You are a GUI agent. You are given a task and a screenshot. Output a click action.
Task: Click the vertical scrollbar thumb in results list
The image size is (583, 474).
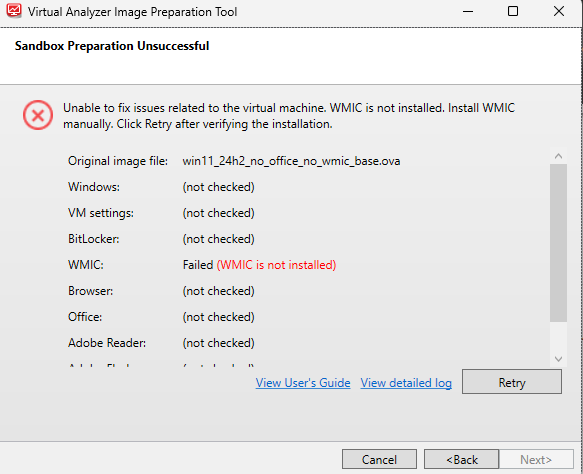pos(558,243)
